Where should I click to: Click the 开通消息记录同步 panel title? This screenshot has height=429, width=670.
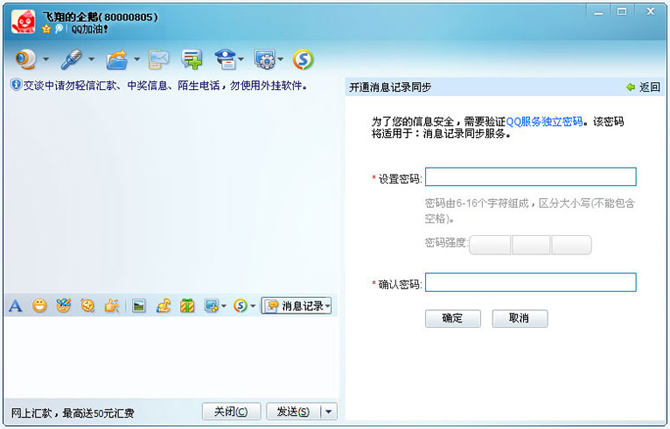(390, 87)
